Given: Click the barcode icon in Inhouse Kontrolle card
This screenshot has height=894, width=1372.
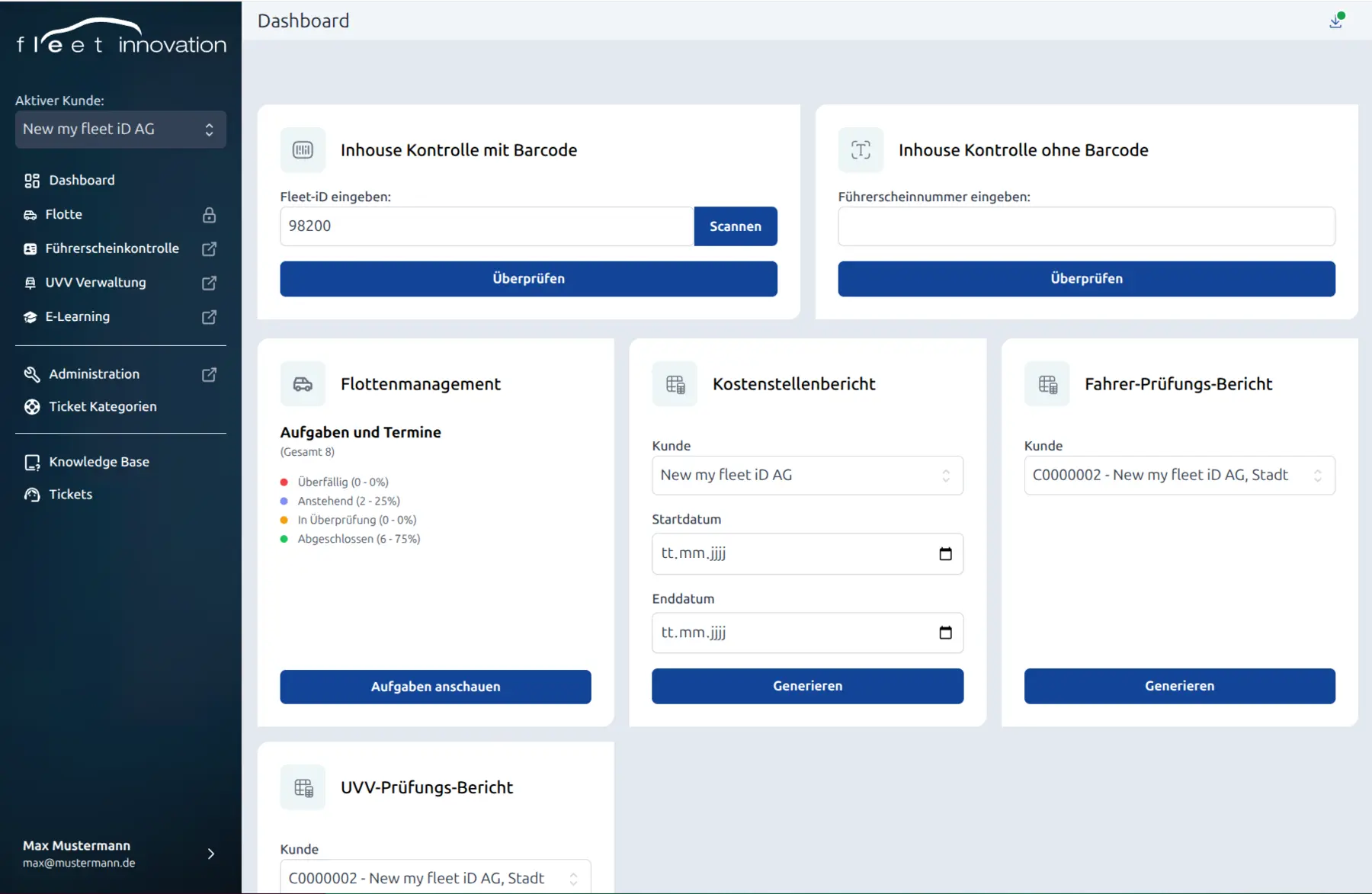Looking at the screenshot, I should 303,150.
